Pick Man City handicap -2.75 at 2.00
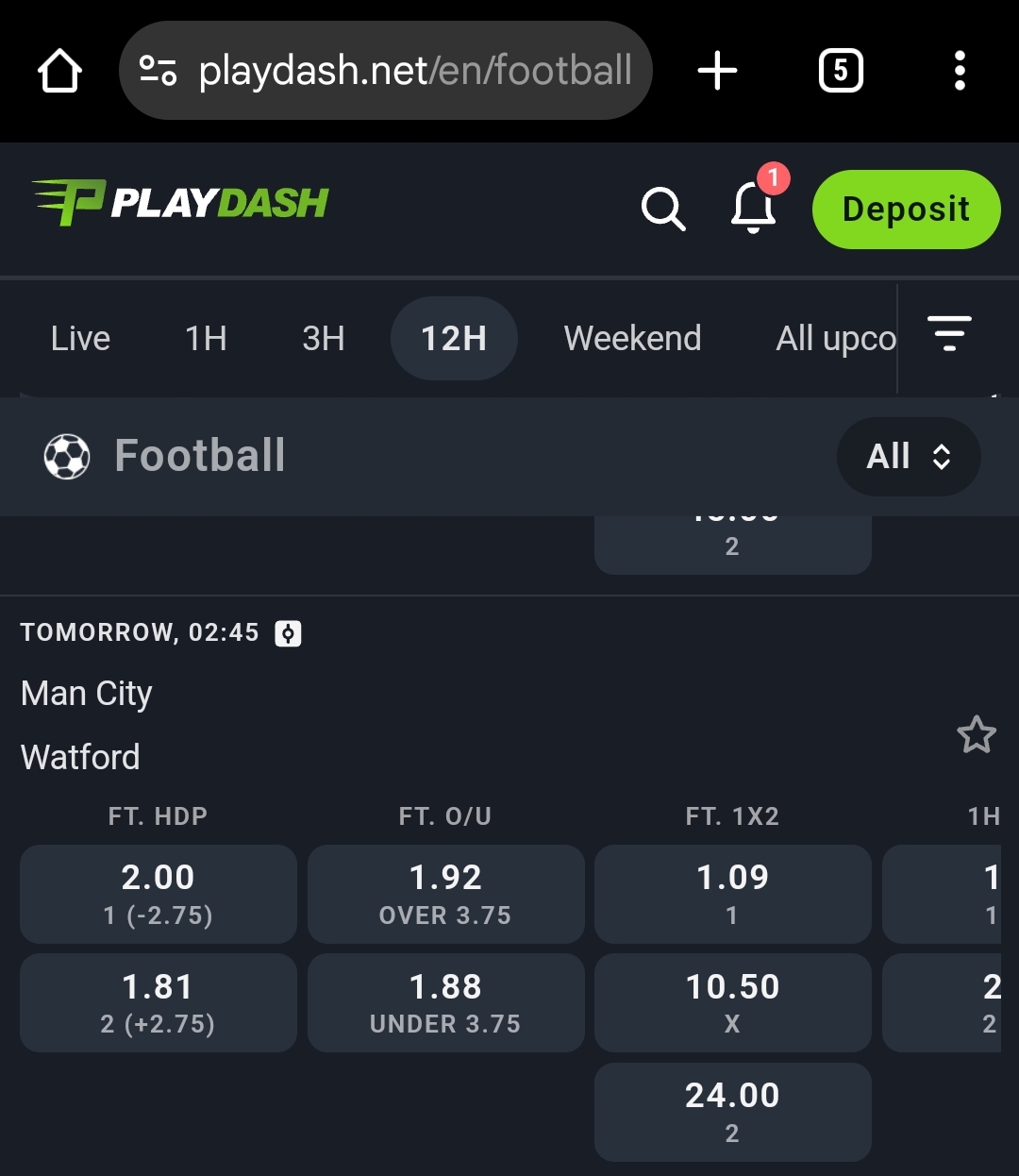The height and width of the screenshot is (1176, 1019). click(x=159, y=894)
